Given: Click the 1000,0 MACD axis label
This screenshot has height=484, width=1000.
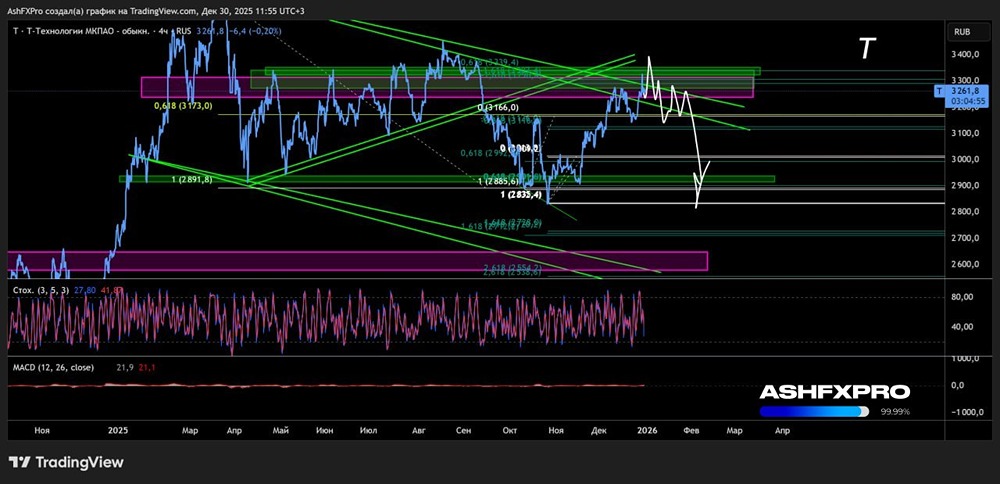Looking at the screenshot, I should pyautogui.click(x=965, y=359).
